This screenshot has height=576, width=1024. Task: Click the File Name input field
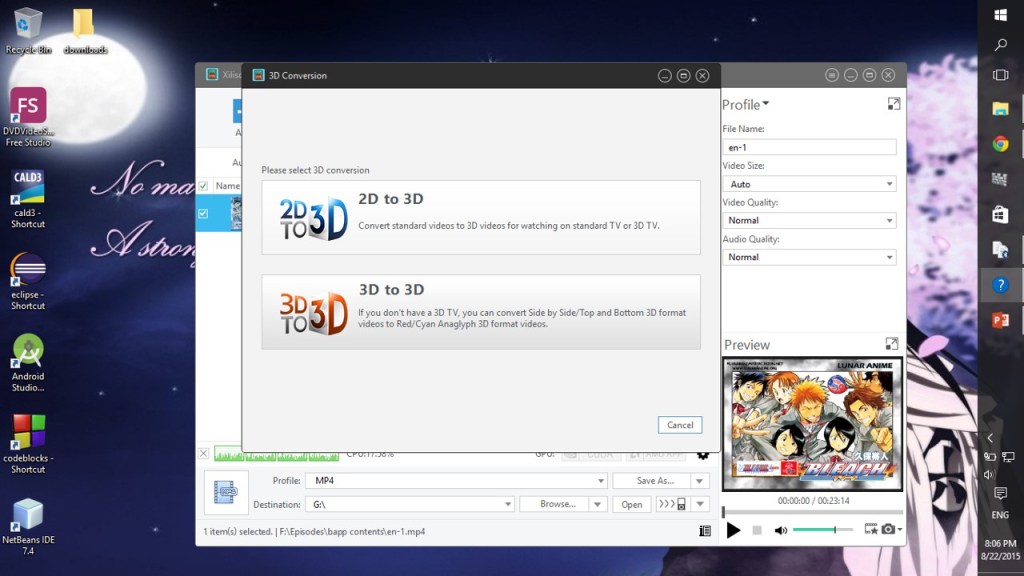pyautogui.click(x=809, y=148)
